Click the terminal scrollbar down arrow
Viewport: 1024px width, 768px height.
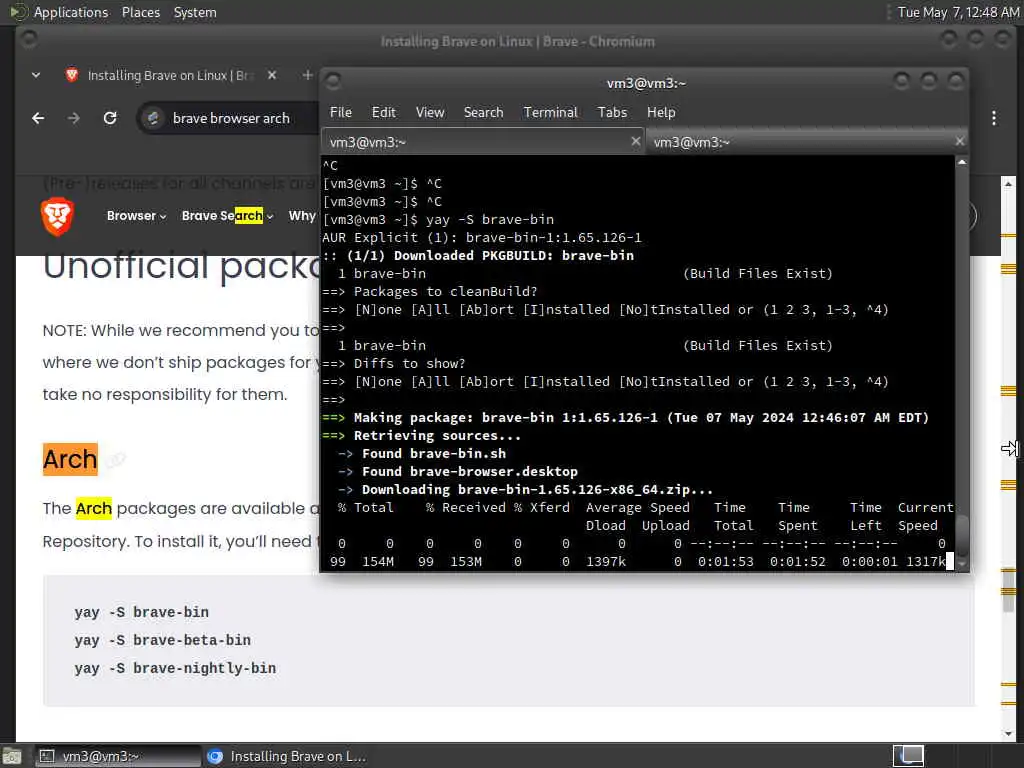(x=961, y=564)
